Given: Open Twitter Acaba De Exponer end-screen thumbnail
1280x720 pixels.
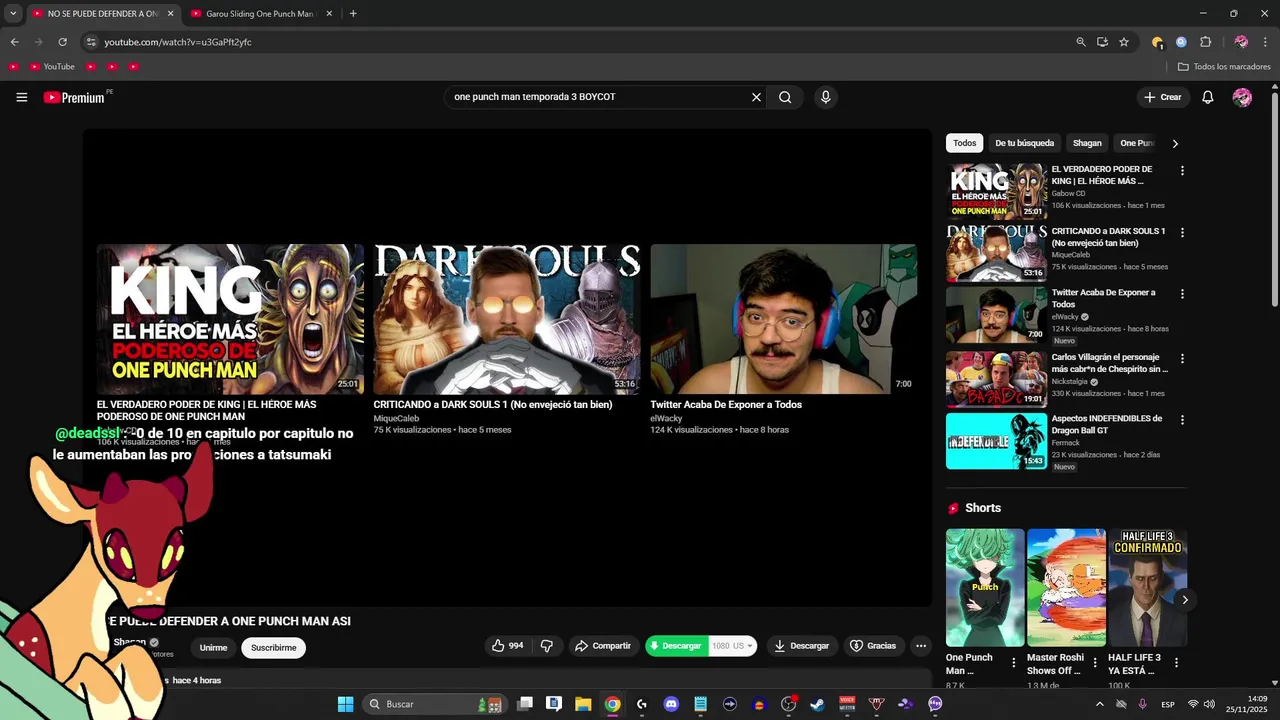Looking at the screenshot, I should point(784,319).
